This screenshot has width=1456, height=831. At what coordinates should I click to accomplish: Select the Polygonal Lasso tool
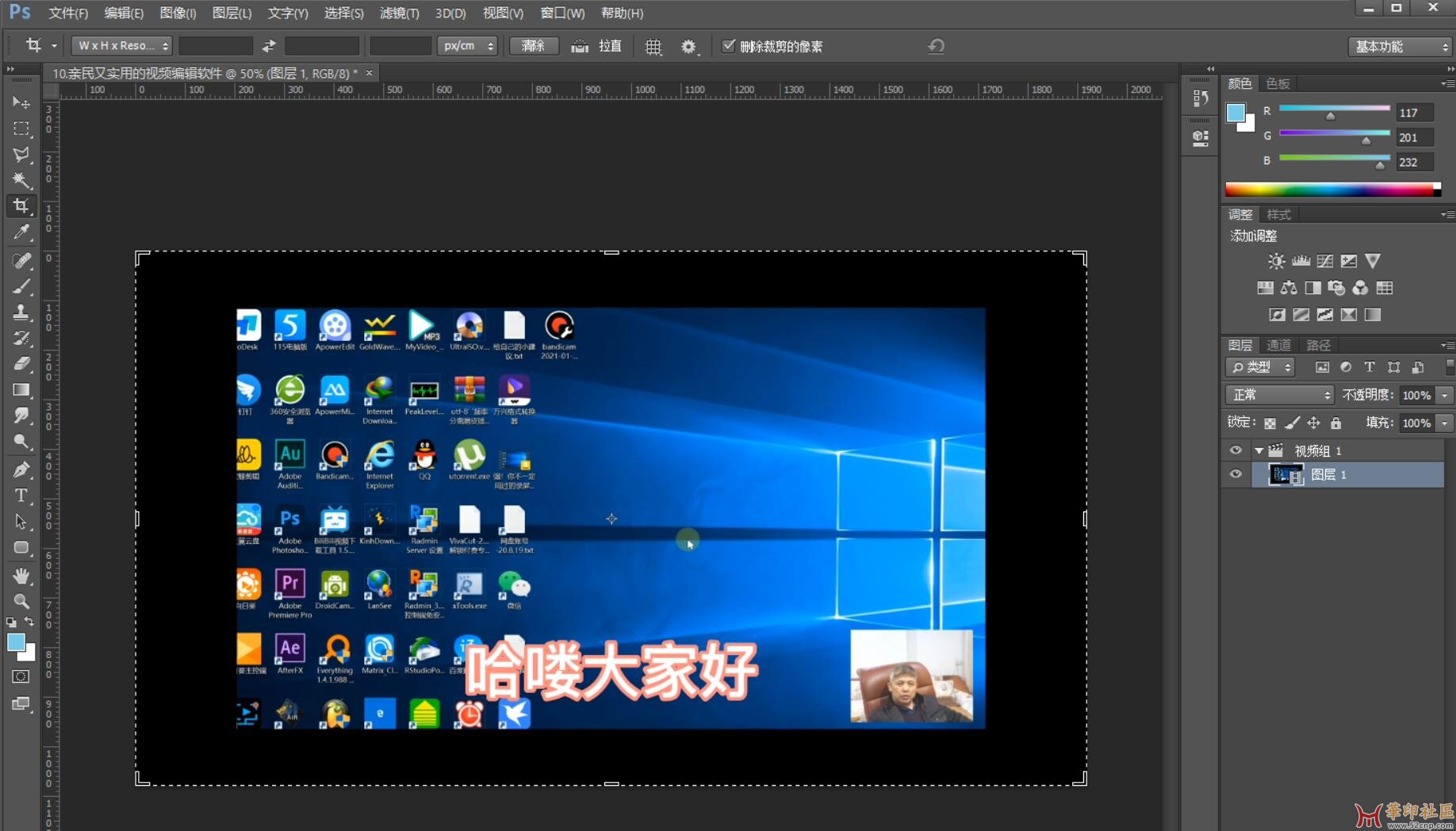(21, 155)
